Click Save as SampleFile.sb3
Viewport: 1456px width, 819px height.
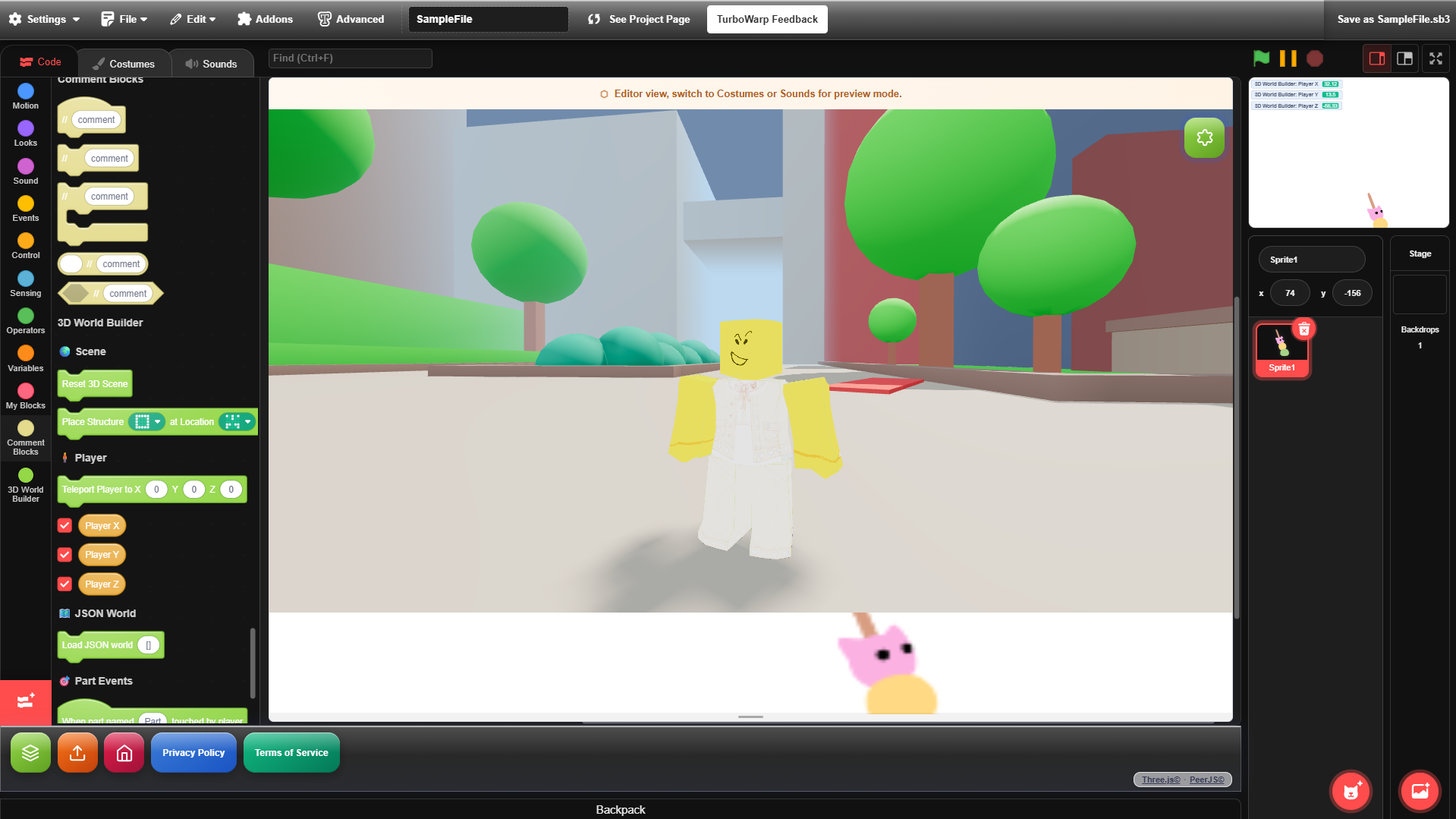click(x=1393, y=19)
